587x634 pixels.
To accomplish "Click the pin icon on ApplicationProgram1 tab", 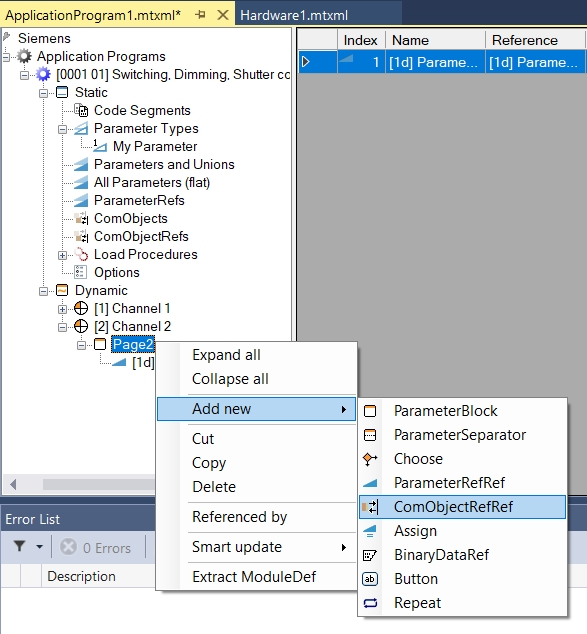I will (x=200, y=15).
